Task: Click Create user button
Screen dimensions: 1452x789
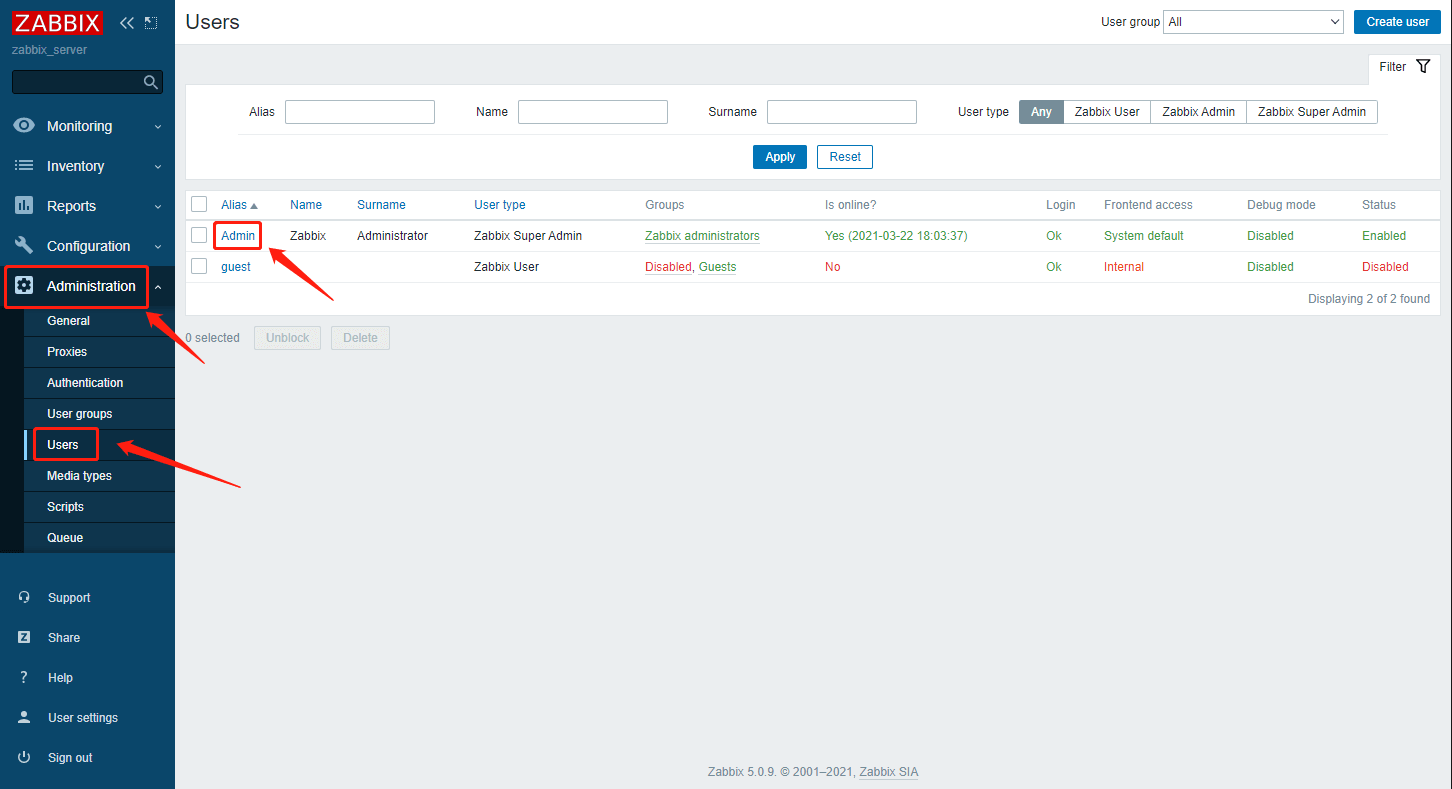Action: (1397, 22)
